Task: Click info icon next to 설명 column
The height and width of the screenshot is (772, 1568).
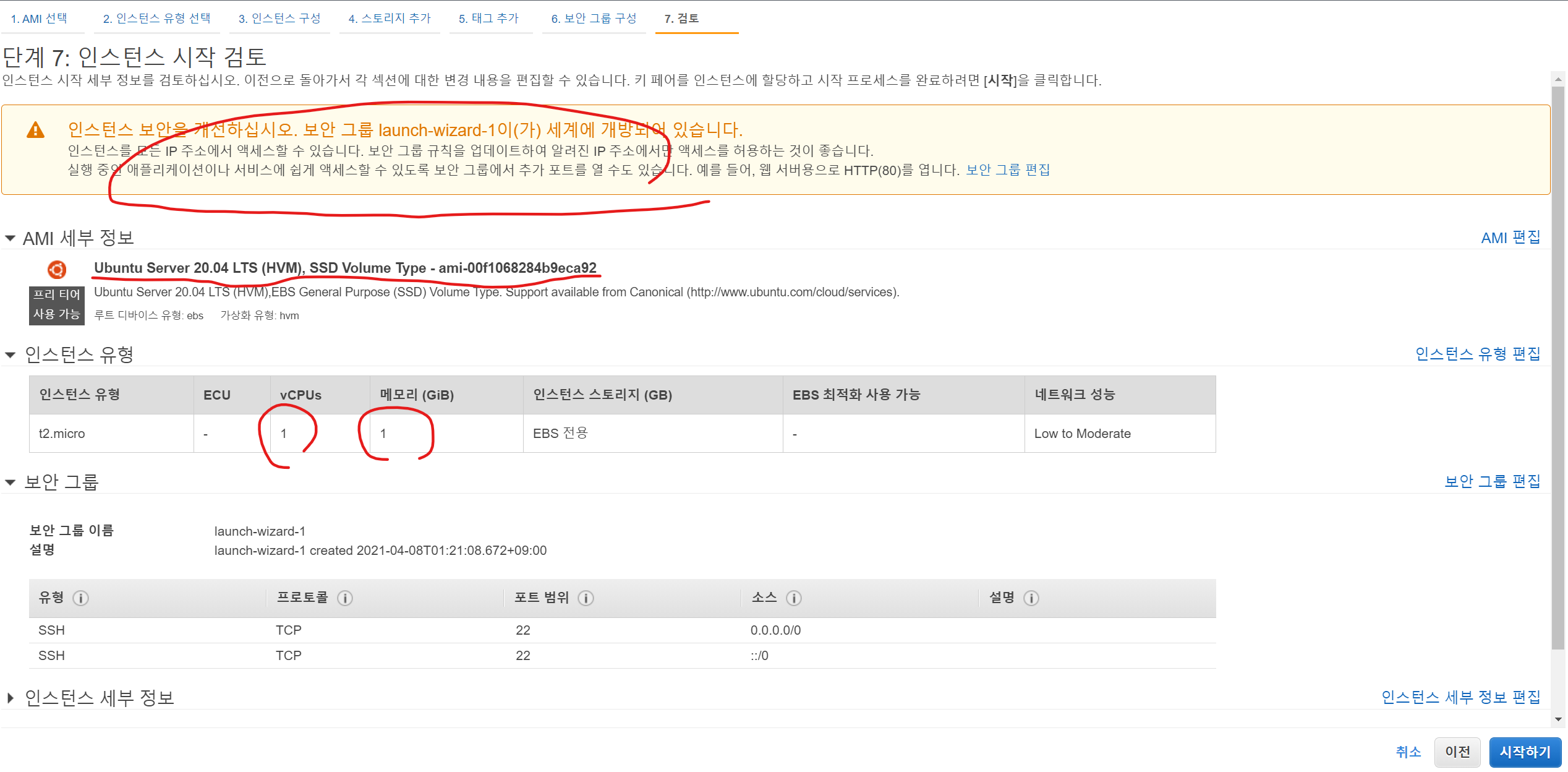Action: click(x=1031, y=598)
